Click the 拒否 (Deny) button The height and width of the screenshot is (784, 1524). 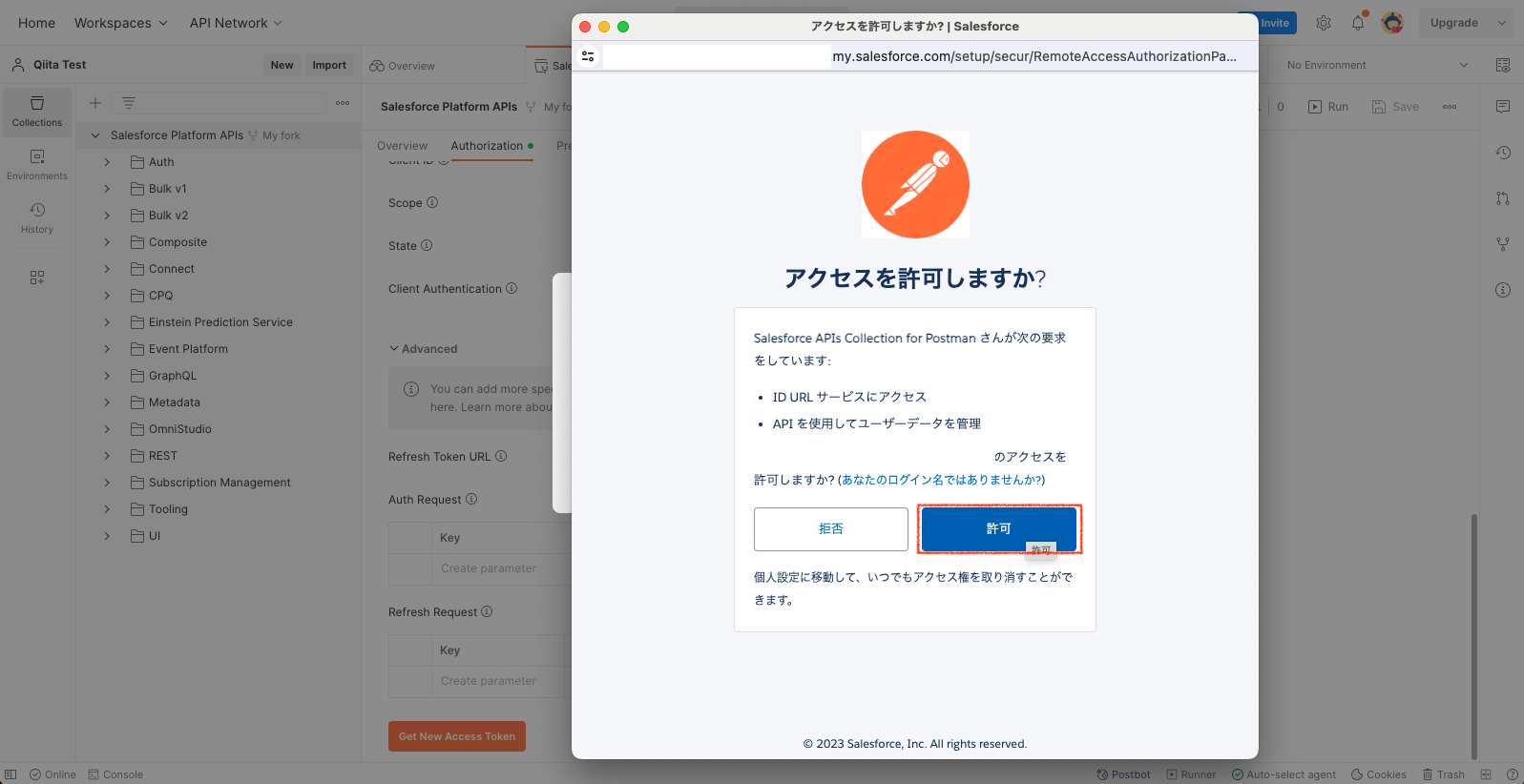pos(831,528)
